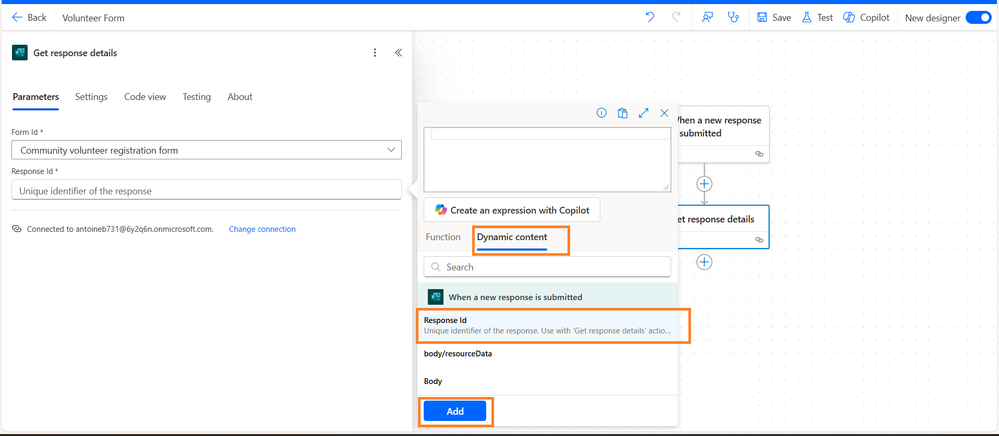The image size is (999, 436).
Task: Click the connection icon beside Connected to text
Action: [x=17, y=229]
